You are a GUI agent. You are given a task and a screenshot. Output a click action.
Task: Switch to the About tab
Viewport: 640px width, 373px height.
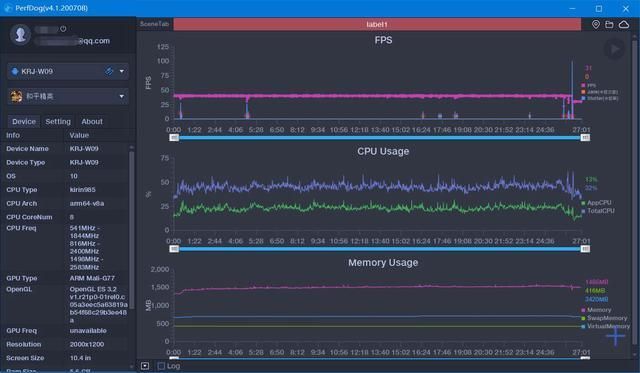pos(92,122)
